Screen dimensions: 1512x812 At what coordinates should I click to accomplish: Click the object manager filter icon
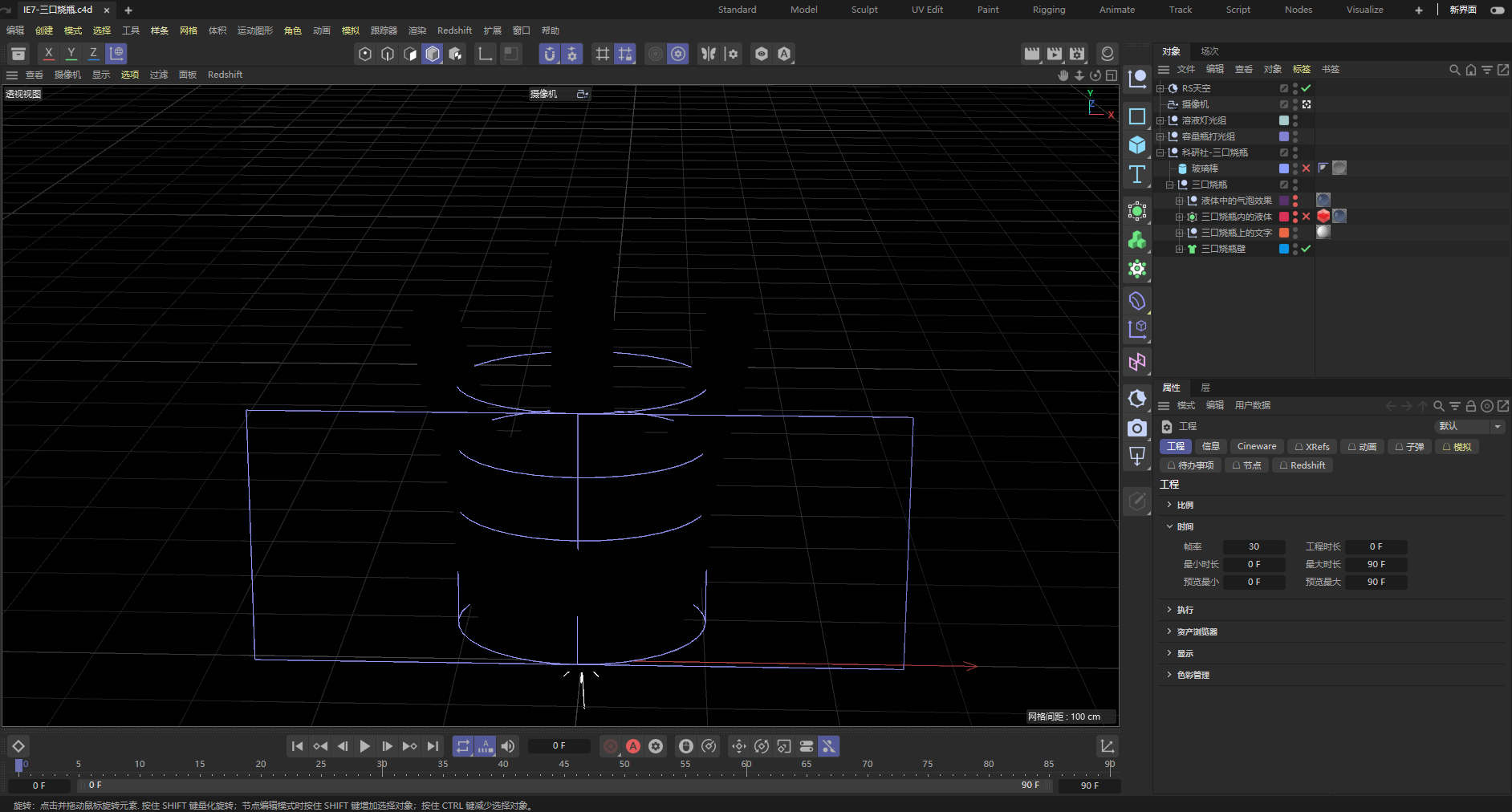(1487, 70)
